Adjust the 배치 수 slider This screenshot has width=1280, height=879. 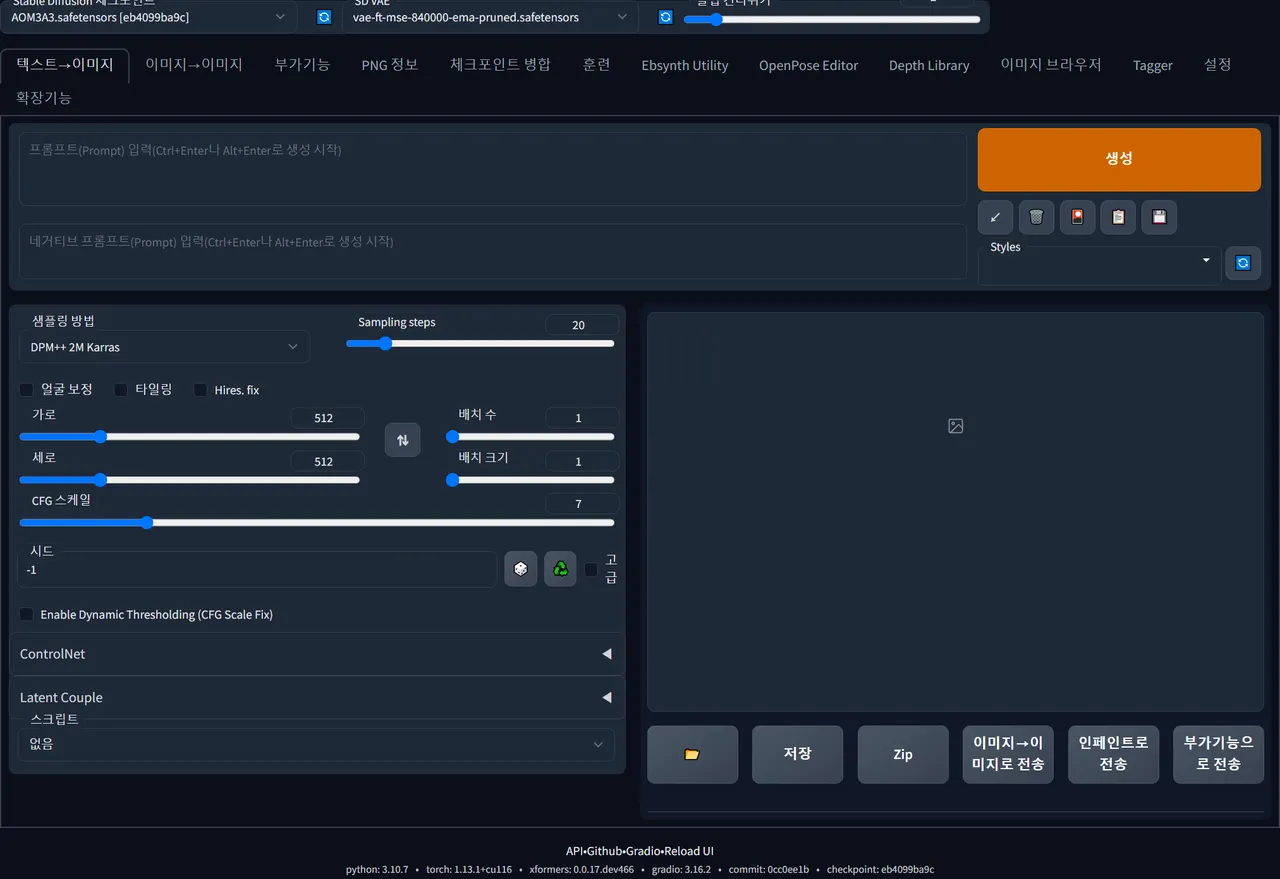530,436
